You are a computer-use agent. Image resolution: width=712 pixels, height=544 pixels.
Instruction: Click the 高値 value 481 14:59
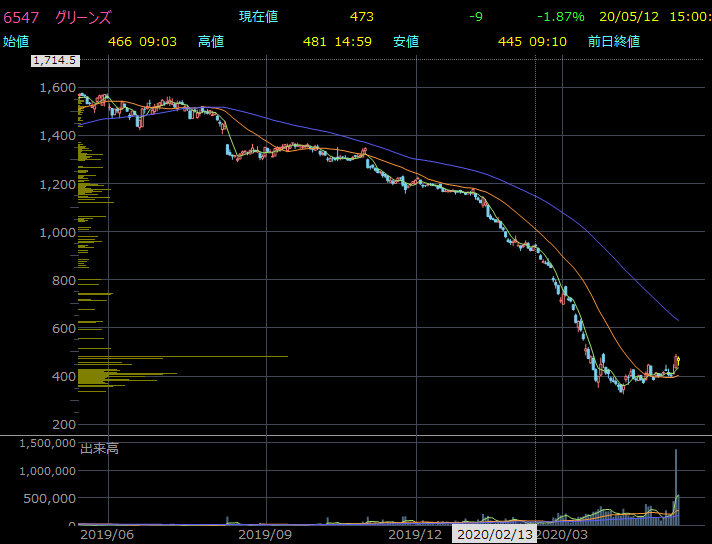point(338,41)
